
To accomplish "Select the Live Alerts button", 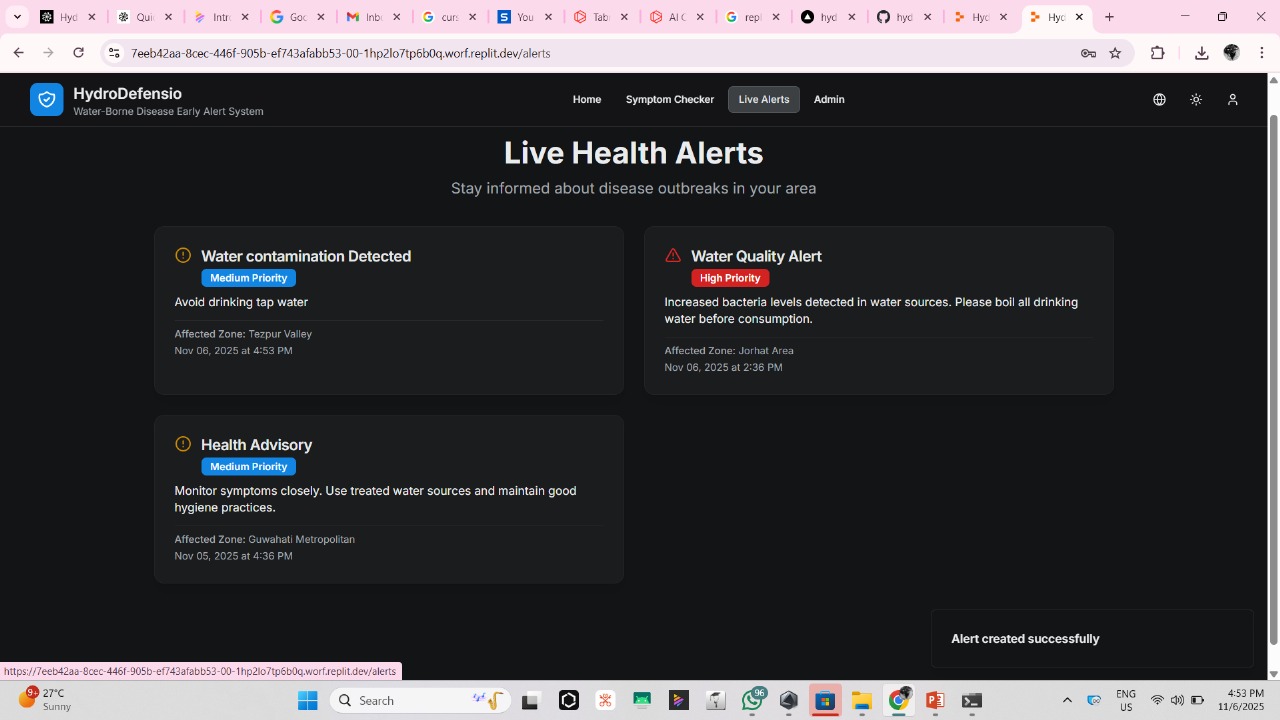I will pos(763,99).
